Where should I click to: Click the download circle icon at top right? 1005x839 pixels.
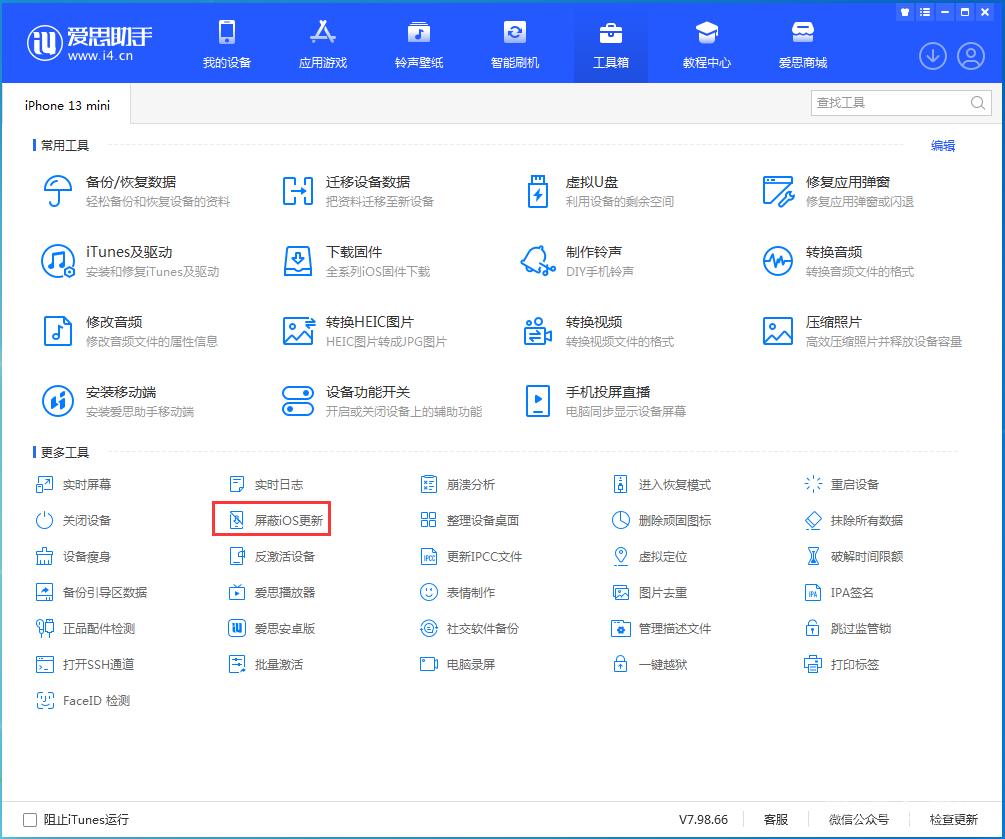tap(932, 57)
